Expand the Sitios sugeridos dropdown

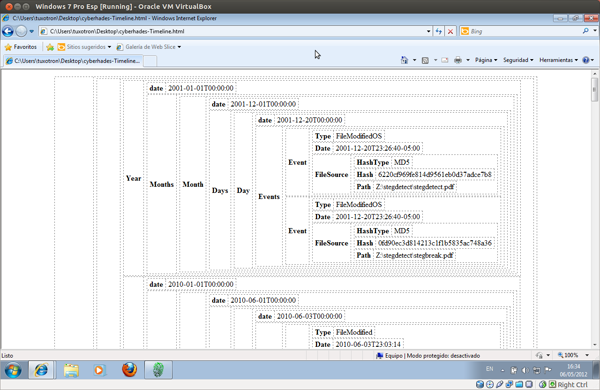point(109,47)
